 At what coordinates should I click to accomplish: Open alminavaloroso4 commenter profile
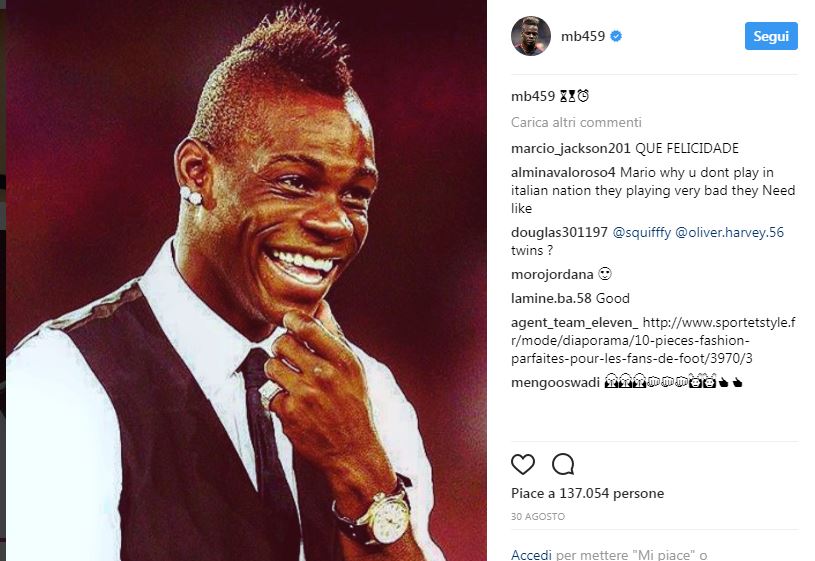coord(563,172)
